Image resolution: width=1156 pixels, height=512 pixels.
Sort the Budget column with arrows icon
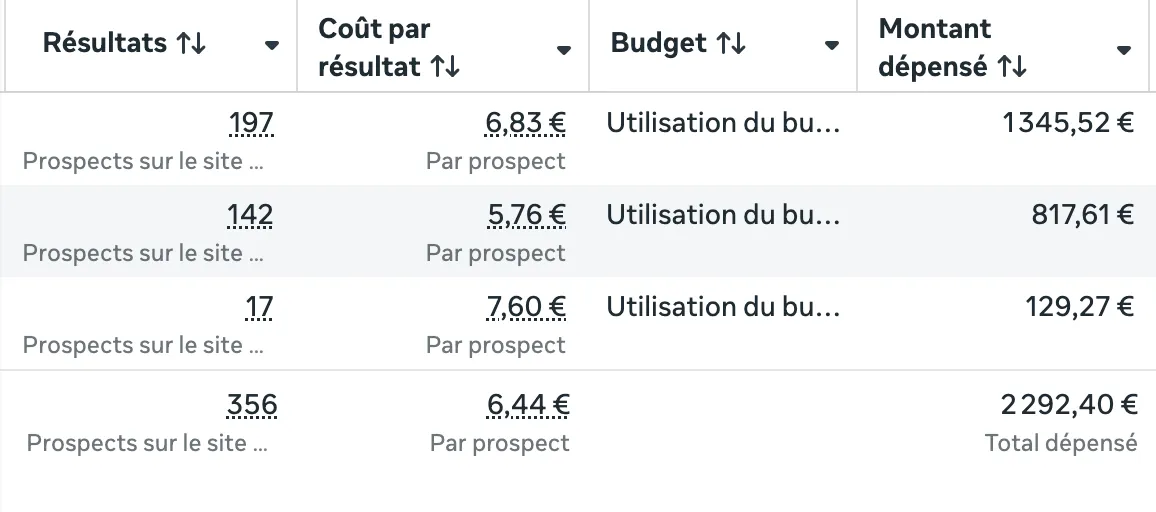[x=731, y=44]
